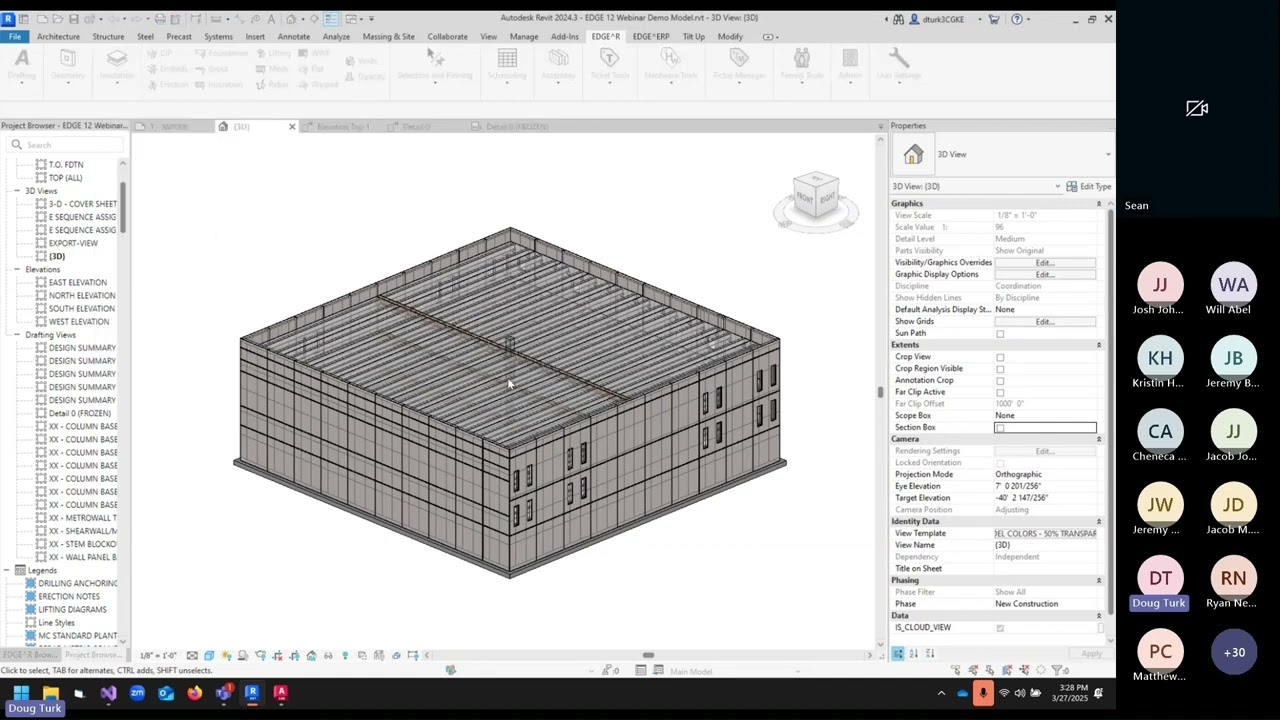Click the drawing area horizontal scrollbar thumb
The image size is (1280, 720).
pos(648,656)
